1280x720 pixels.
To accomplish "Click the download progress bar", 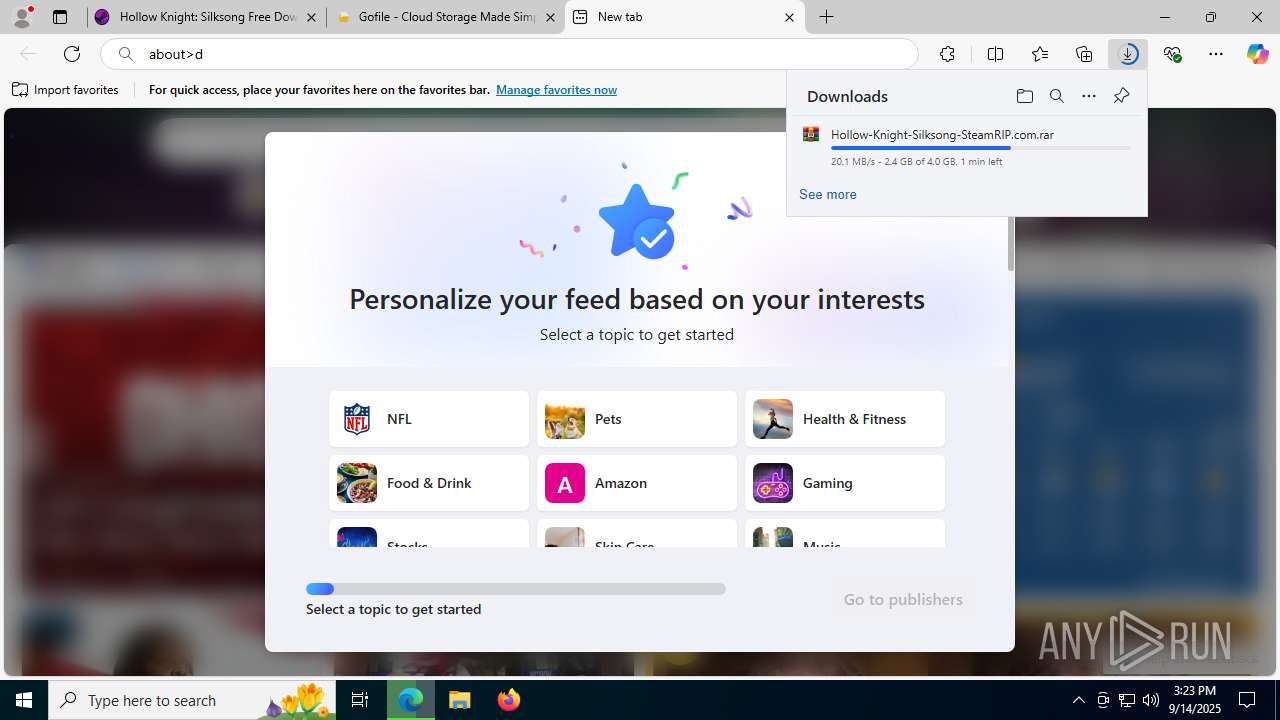I will 981,148.
